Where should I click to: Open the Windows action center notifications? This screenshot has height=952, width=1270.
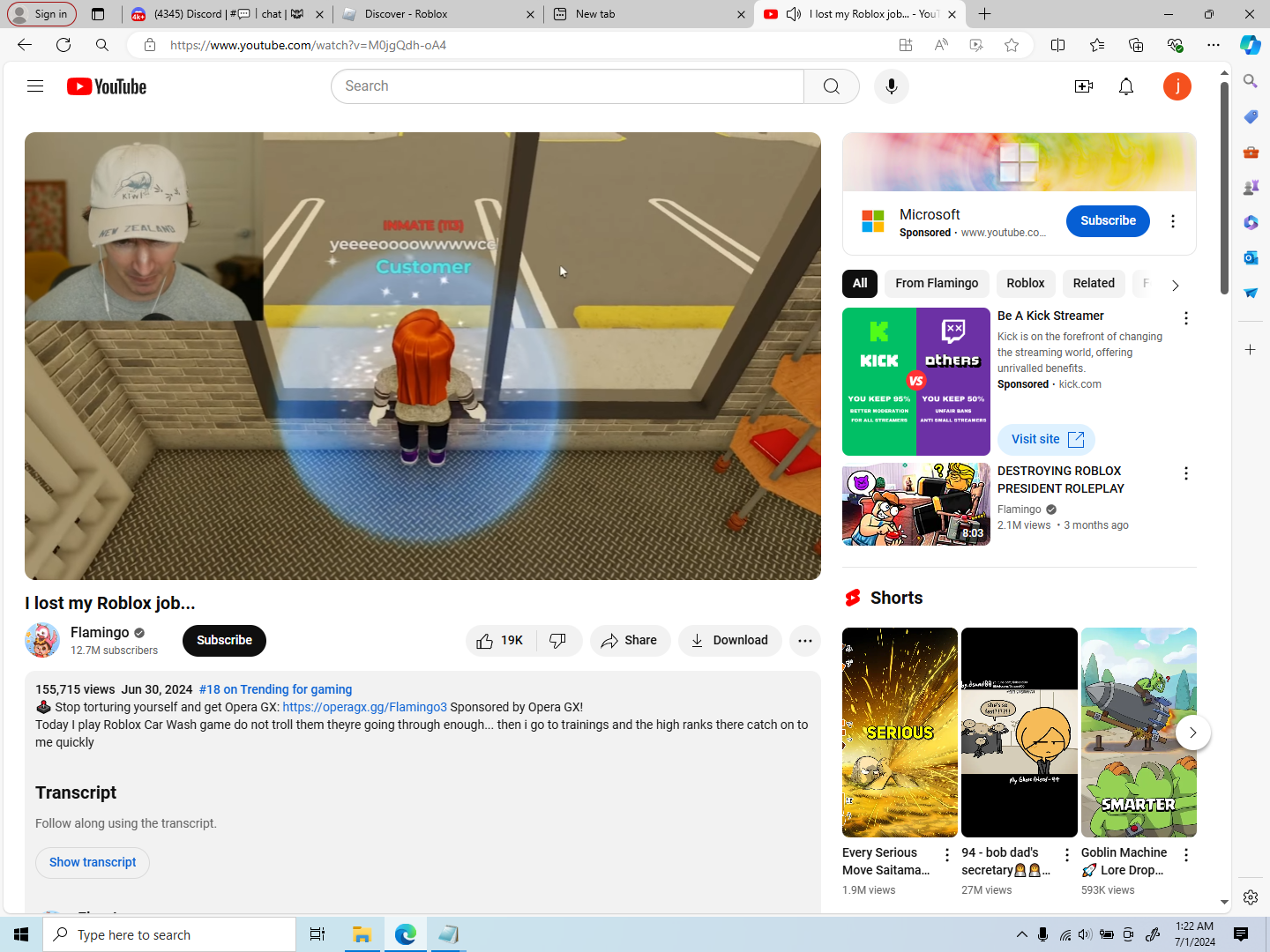point(1241,934)
